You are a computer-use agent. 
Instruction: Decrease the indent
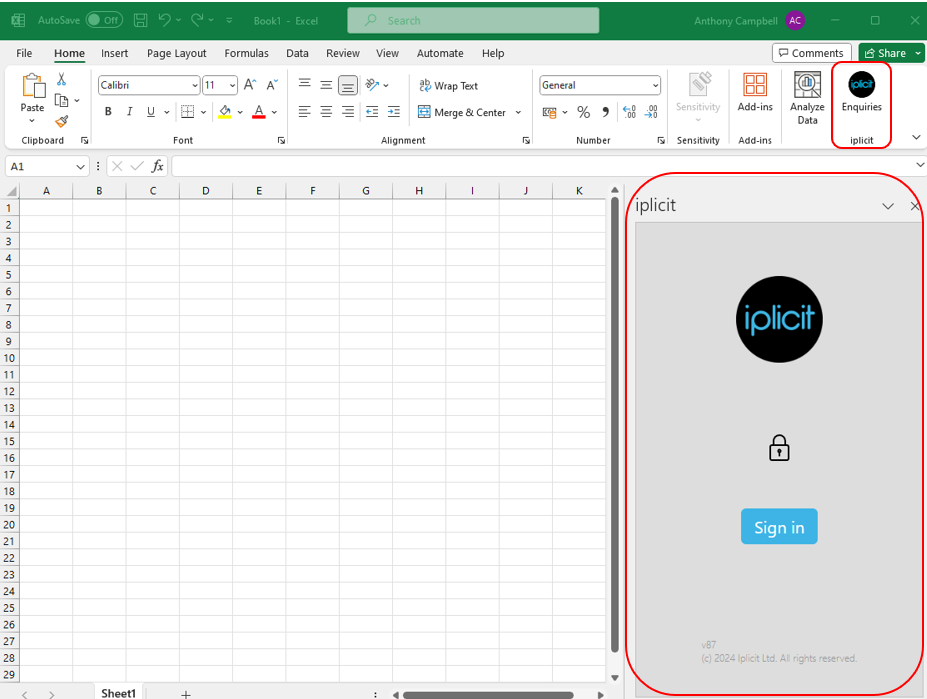point(372,112)
